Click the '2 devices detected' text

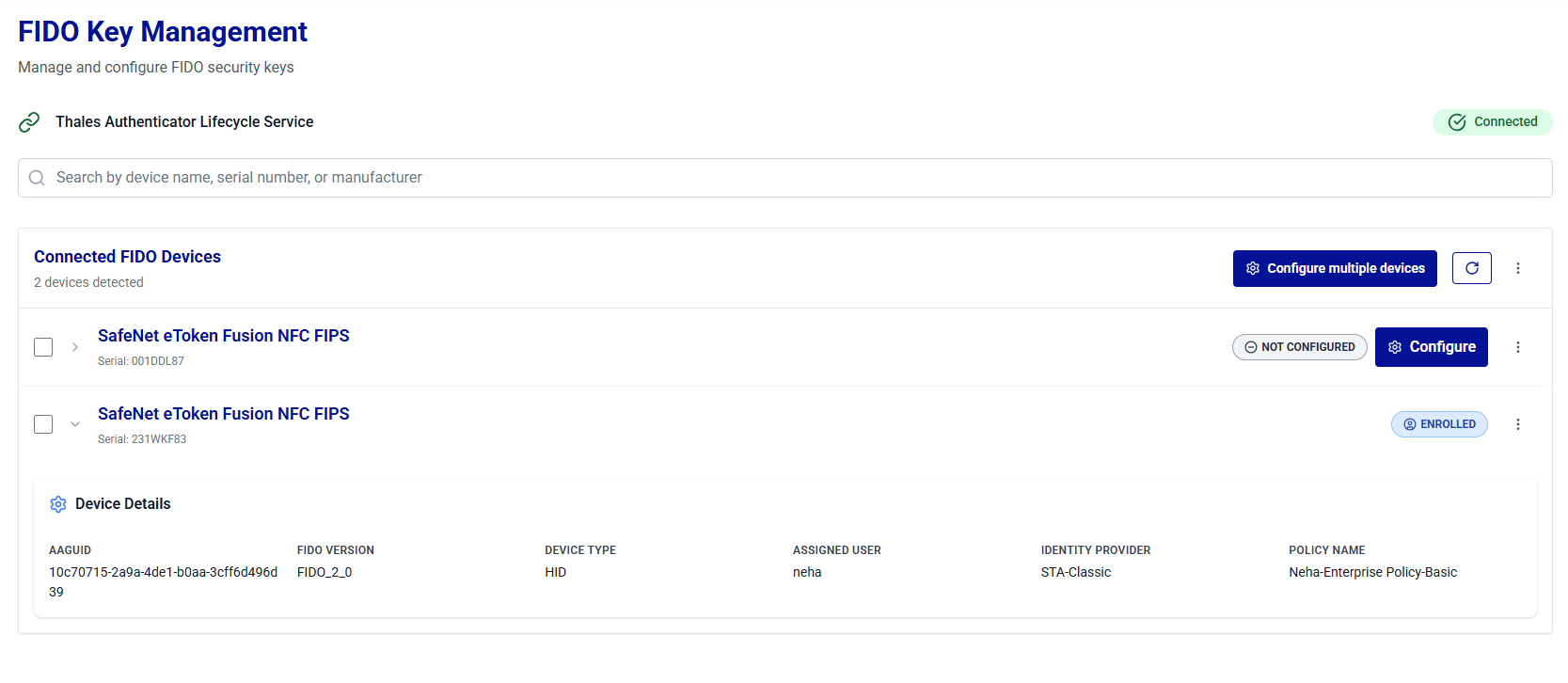coord(88,282)
